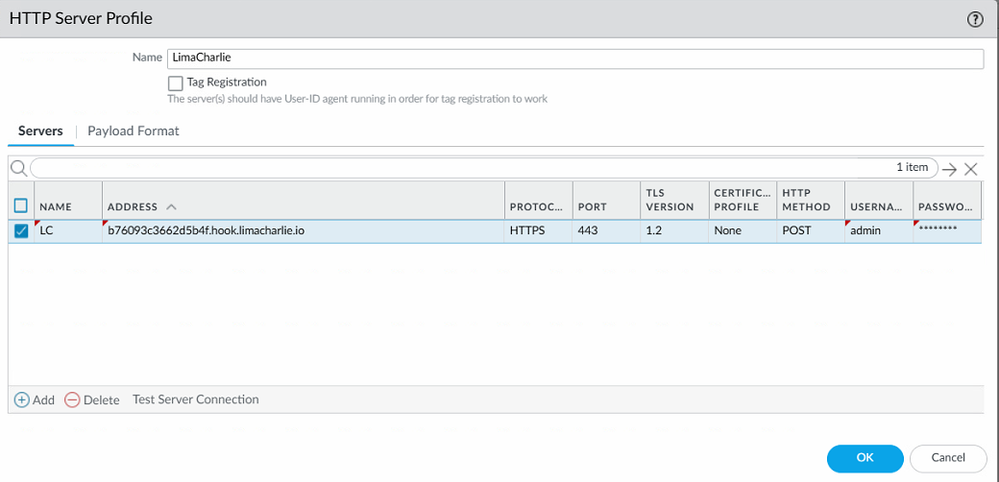Switch to the Payload Format tab

coord(133,131)
